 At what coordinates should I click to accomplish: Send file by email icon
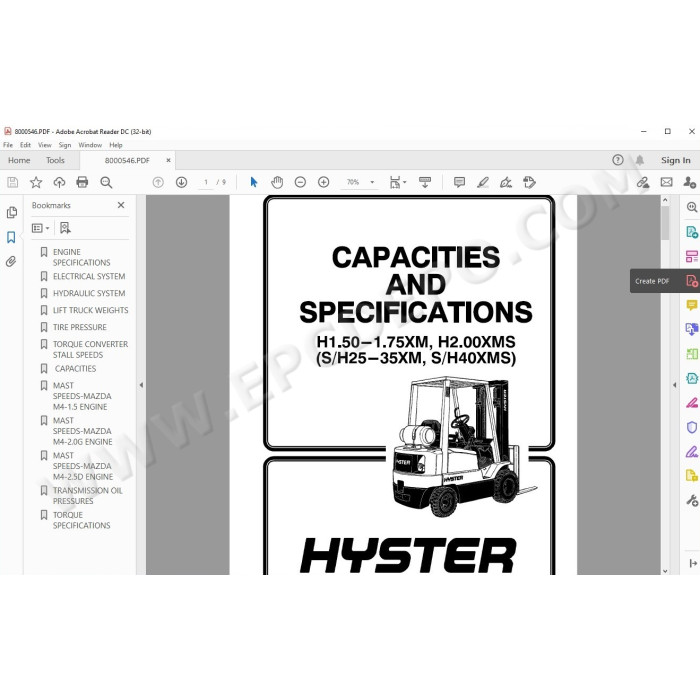pos(667,182)
